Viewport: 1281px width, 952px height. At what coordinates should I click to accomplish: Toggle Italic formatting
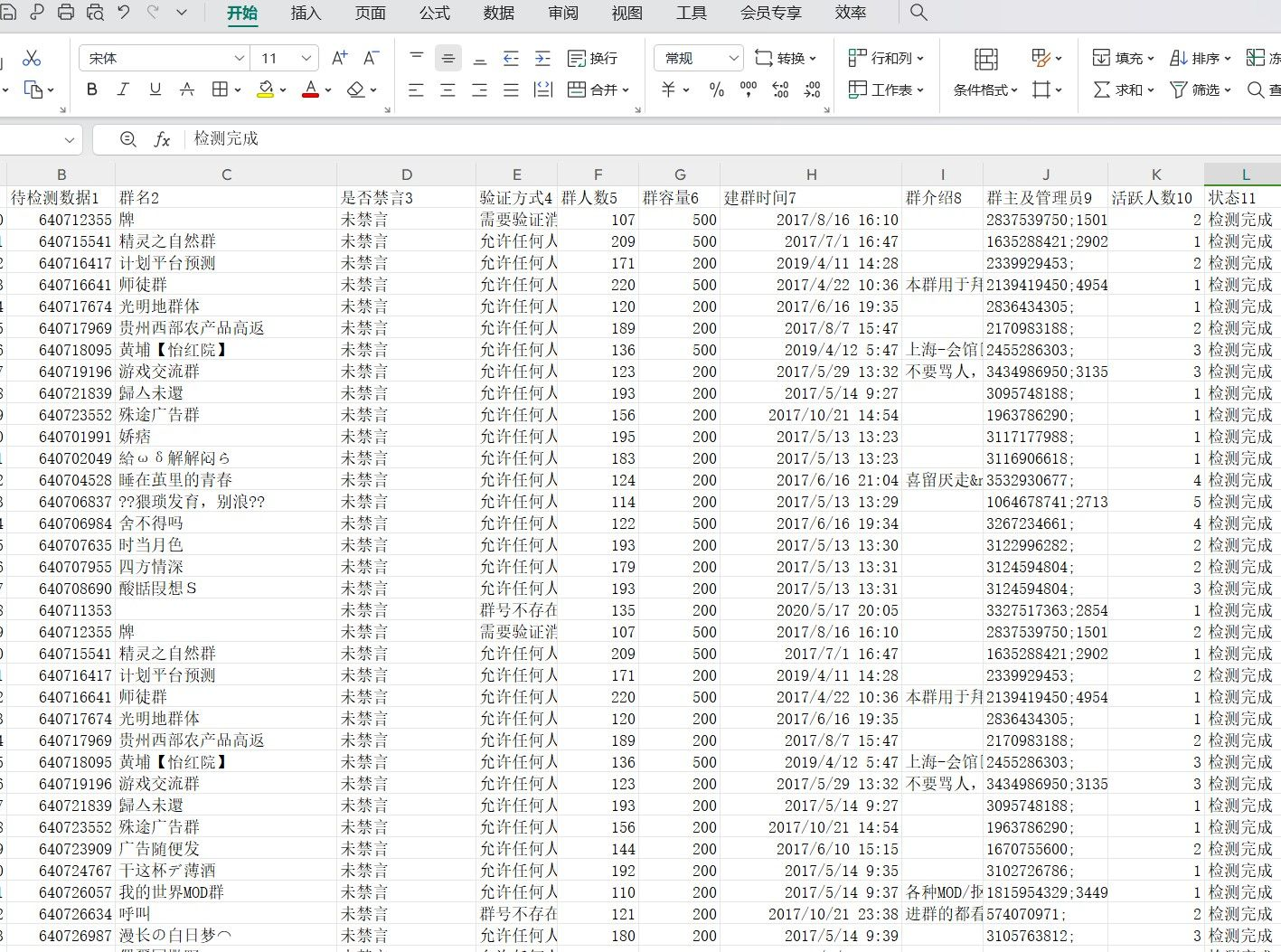click(123, 90)
